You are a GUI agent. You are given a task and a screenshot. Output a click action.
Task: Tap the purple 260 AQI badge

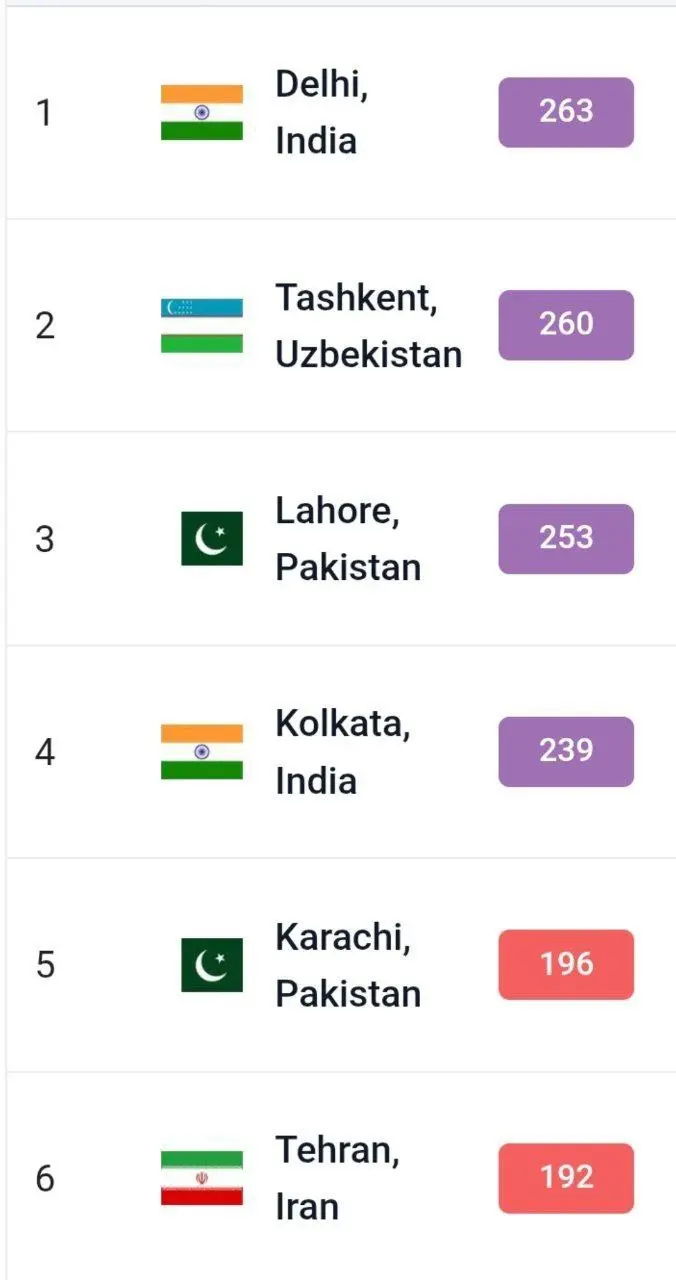[x=566, y=325]
